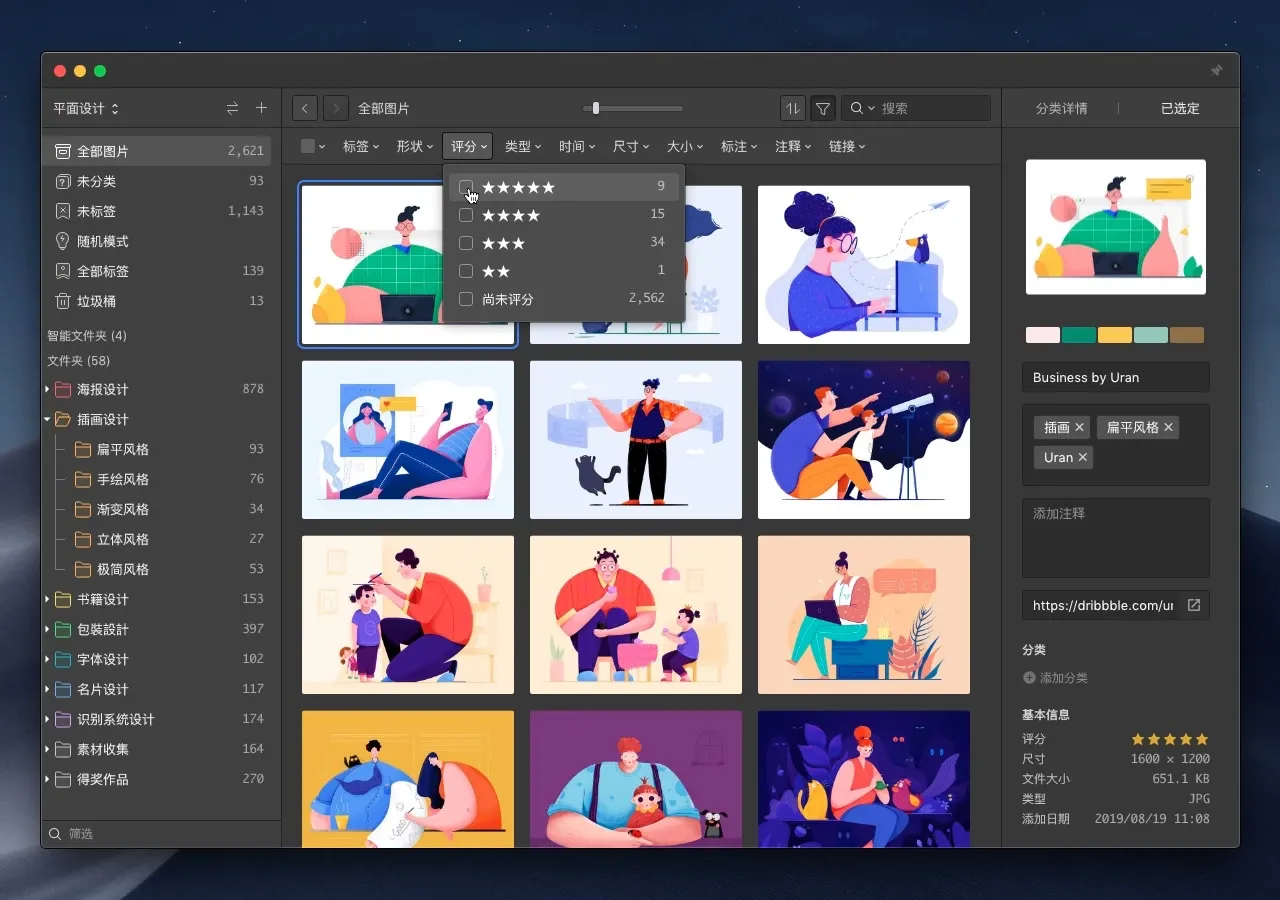Select the 字体设计 folder
The width and height of the screenshot is (1280, 900).
[x=156, y=659]
